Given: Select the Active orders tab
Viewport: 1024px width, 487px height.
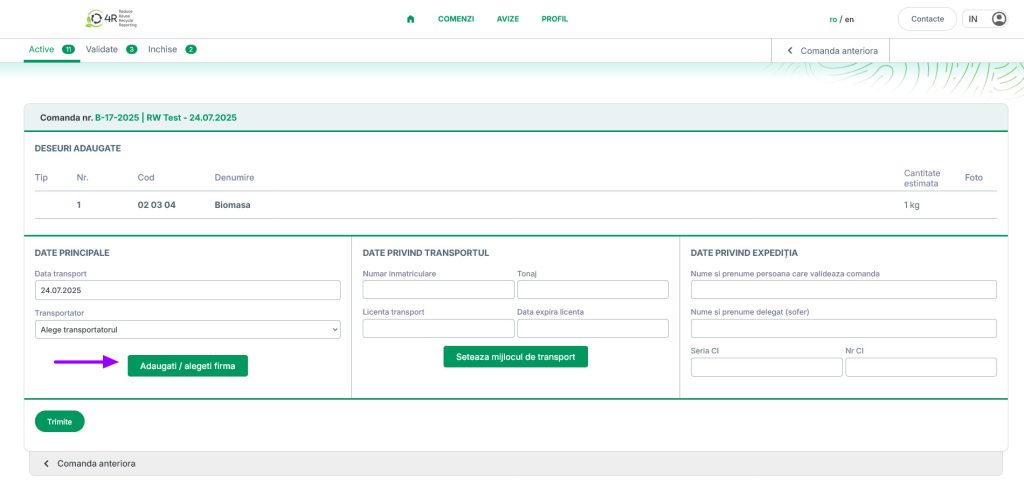Looking at the screenshot, I should 42,49.
